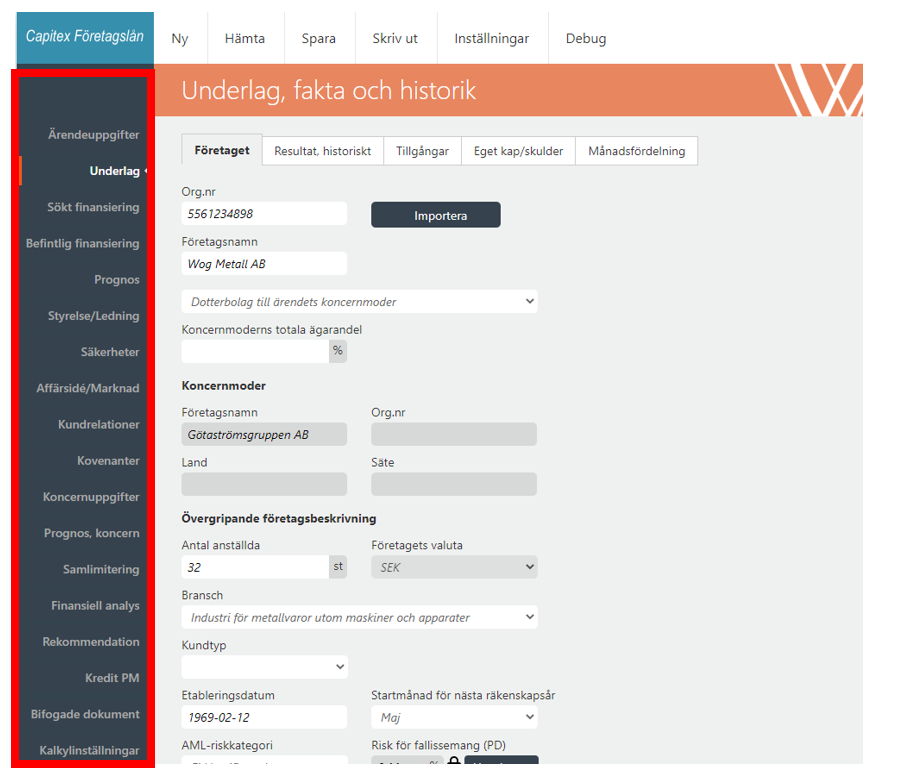Click the Underlag, fakta och historik heading
This screenshot has width=897, height=784.
[329, 90]
